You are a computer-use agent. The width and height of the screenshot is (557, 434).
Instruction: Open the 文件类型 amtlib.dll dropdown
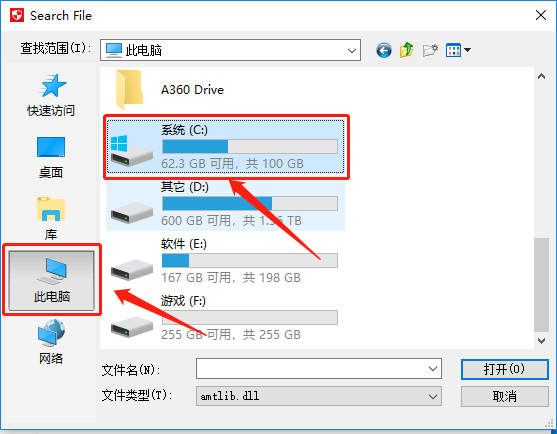click(x=319, y=396)
